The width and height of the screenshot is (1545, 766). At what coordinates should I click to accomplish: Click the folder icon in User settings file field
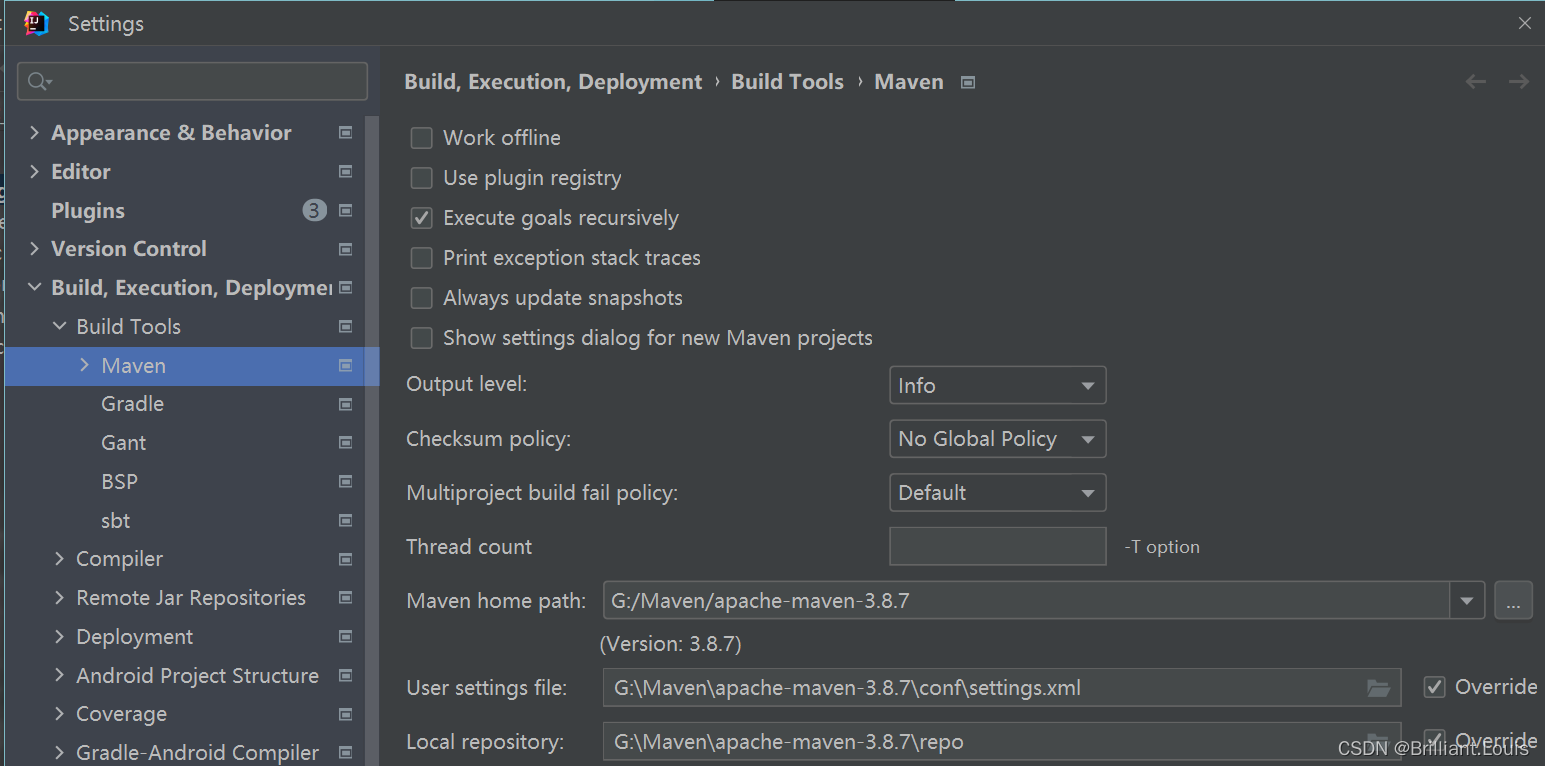pos(1379,688)
